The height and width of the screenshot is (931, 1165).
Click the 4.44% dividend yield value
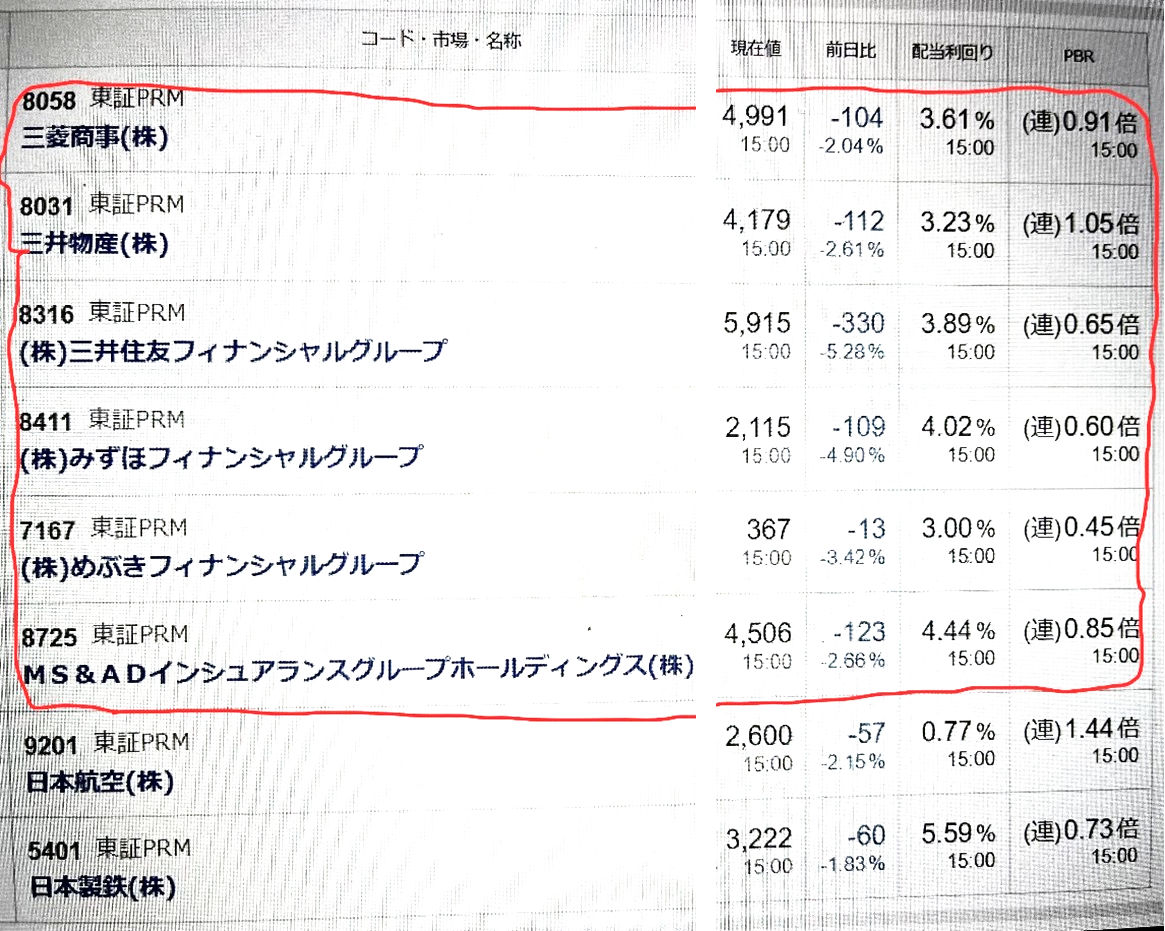pos(957,631)
